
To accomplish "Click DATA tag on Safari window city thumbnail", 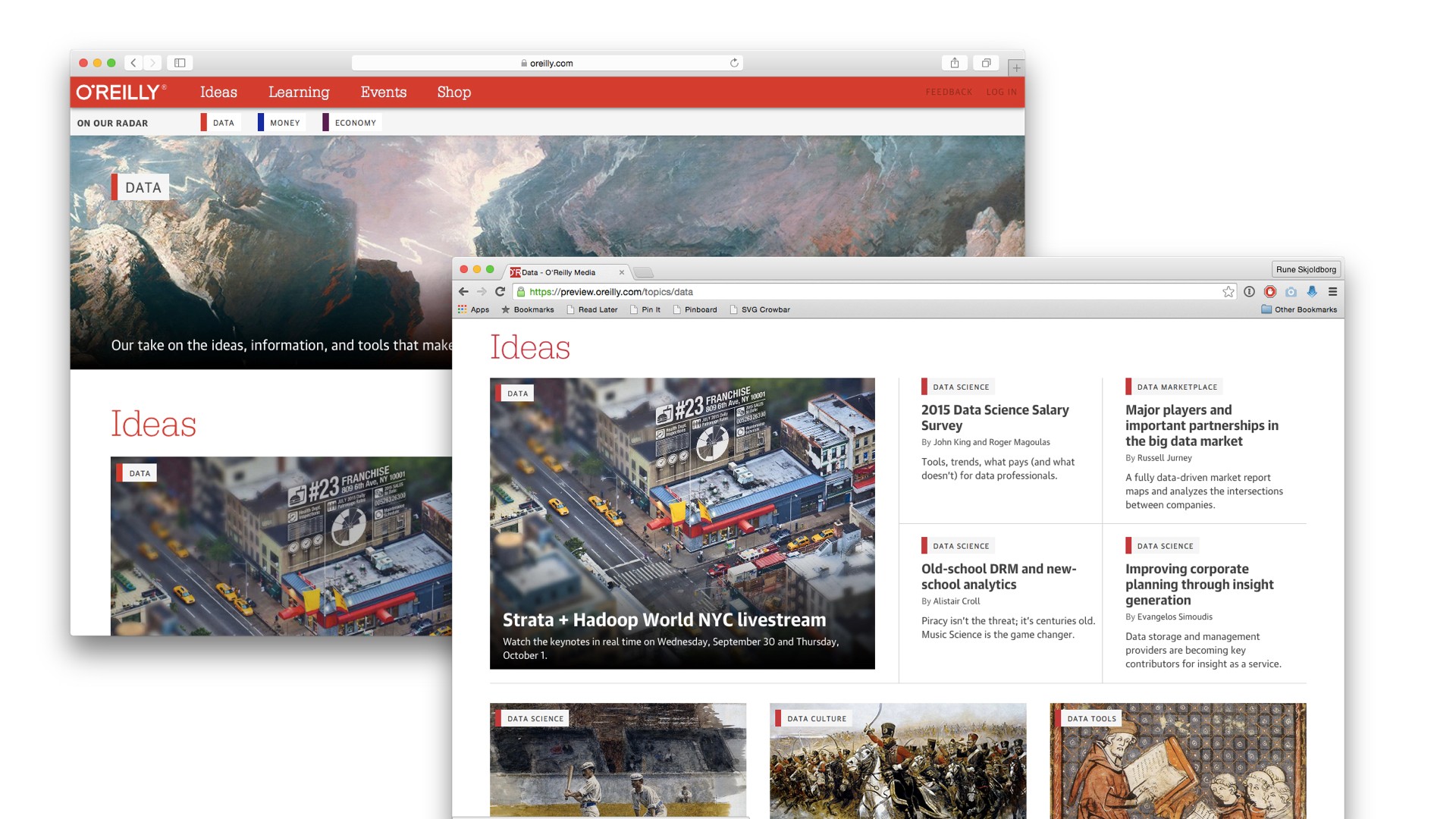I will point(136,473).
